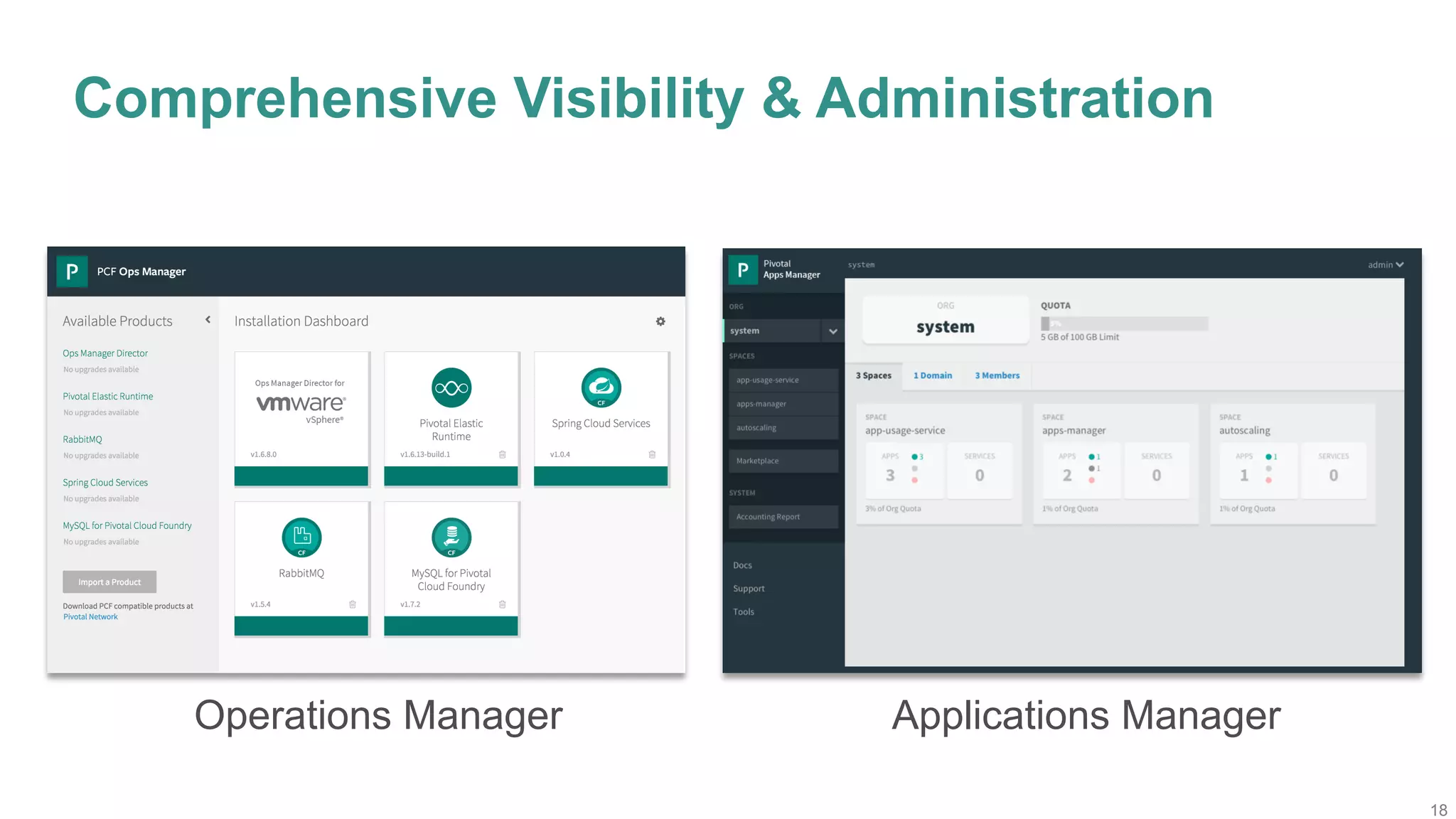Image resolution: width=1456 pixels, height=819 pixels.
Task: Open RabbitMQ in the Available Products list
Action: (82, 439)
